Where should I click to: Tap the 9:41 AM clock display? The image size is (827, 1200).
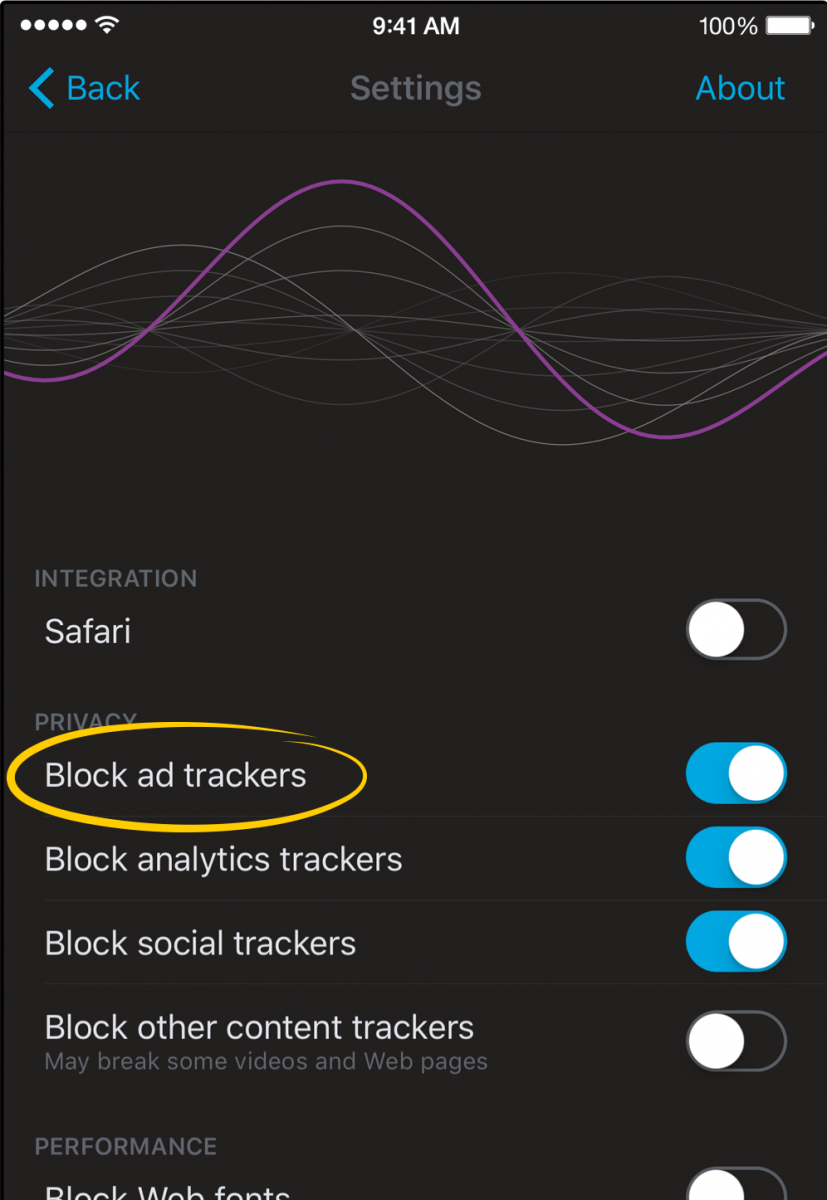[x=416, y=26]
